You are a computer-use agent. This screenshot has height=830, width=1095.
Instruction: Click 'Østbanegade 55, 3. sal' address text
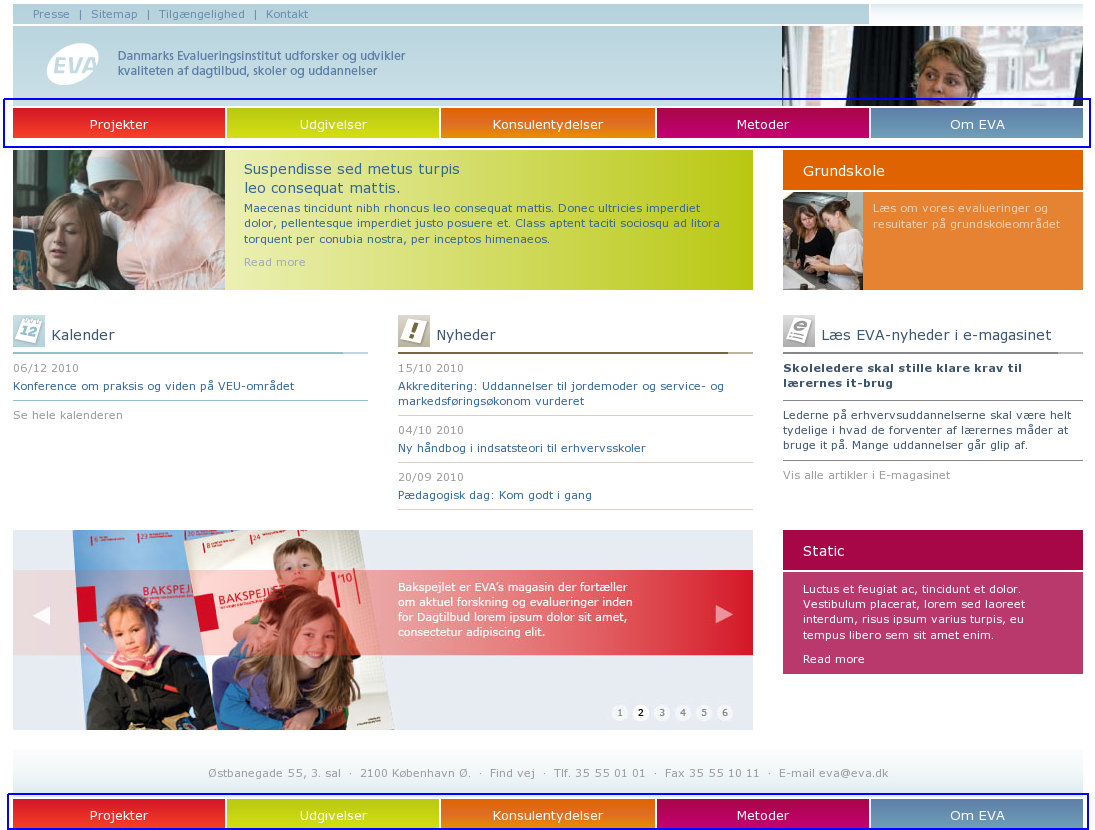point(274,773)
